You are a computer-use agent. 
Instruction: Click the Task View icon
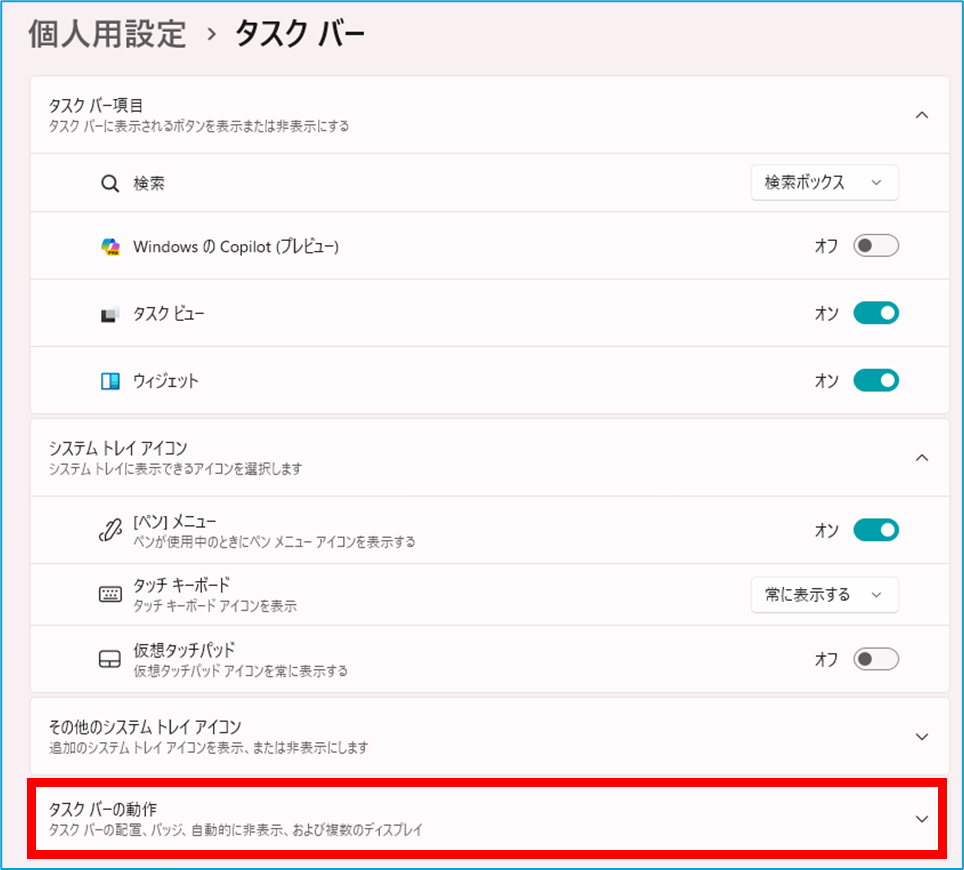coord(110,315)
